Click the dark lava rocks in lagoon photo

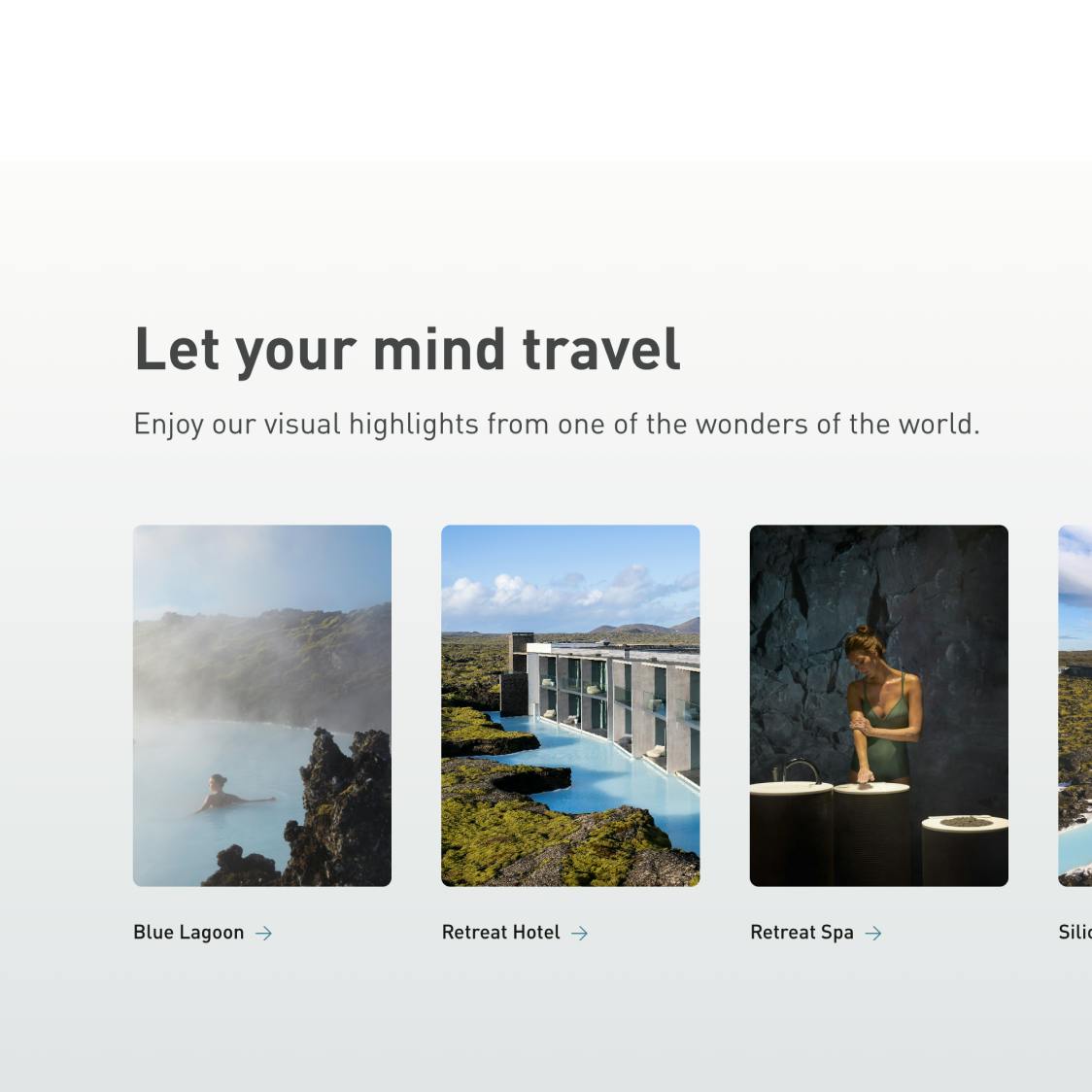(327, 815)
